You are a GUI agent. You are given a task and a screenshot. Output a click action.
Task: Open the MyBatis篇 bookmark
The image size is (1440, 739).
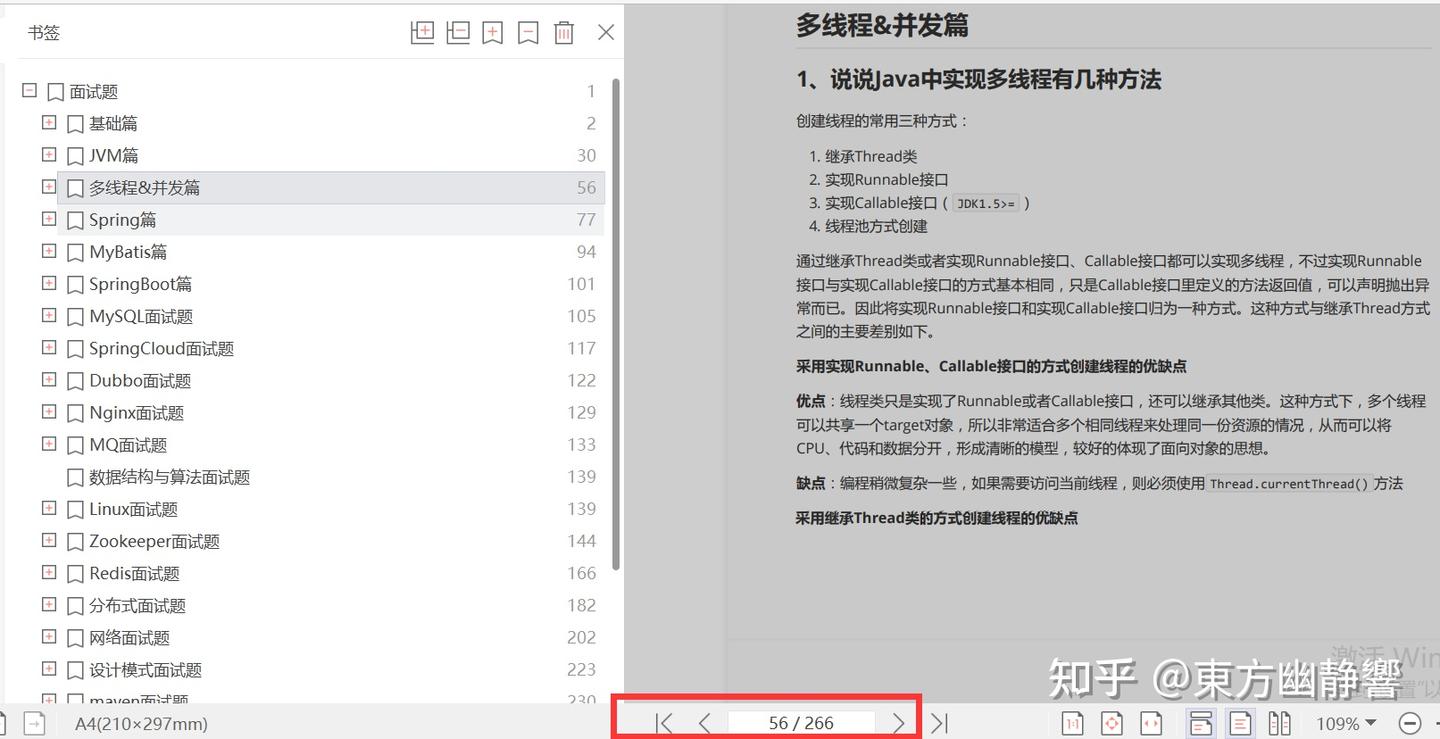coord(128,252)
